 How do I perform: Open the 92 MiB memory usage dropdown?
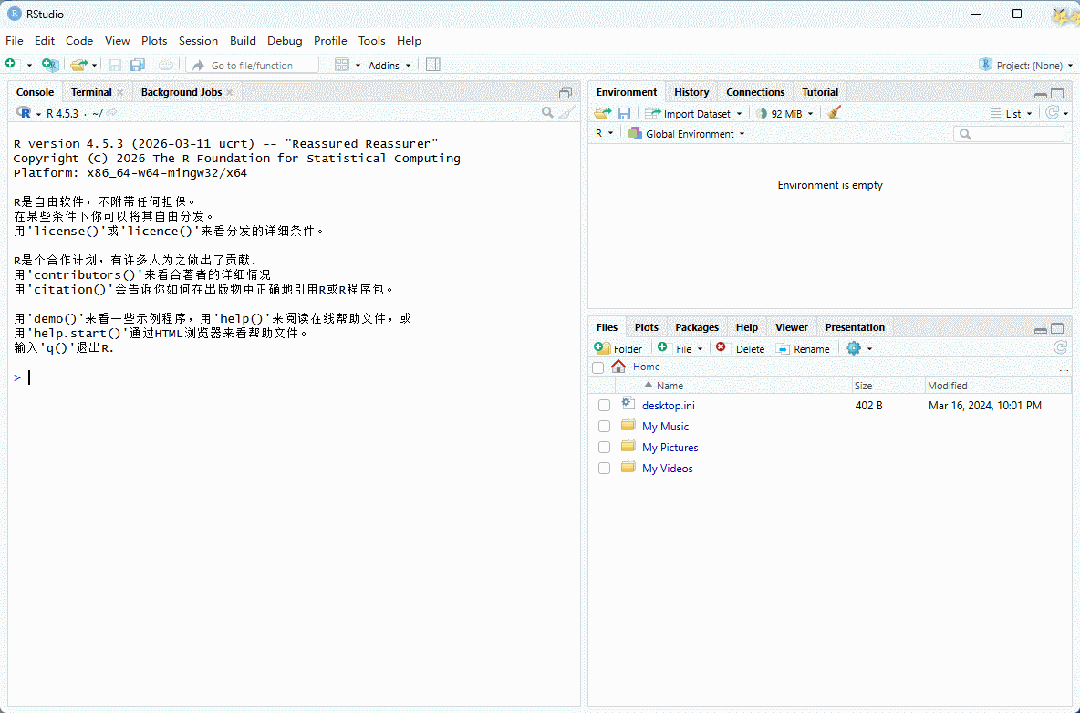(x=785, y=114)
